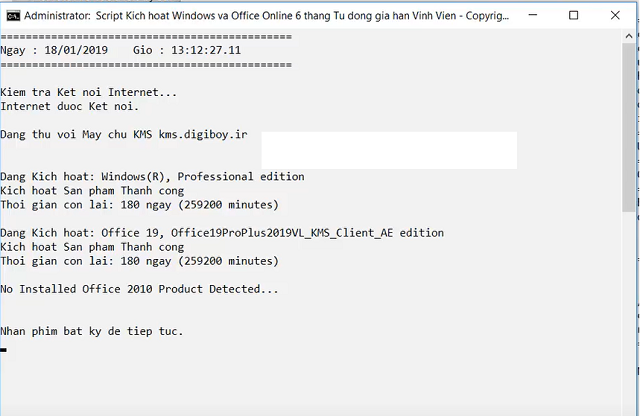Click first 'Kich hoat San pham Thanh cong'
Image resolution: width=640 pixels, height=416 pixels.
(x=92, y=190)
